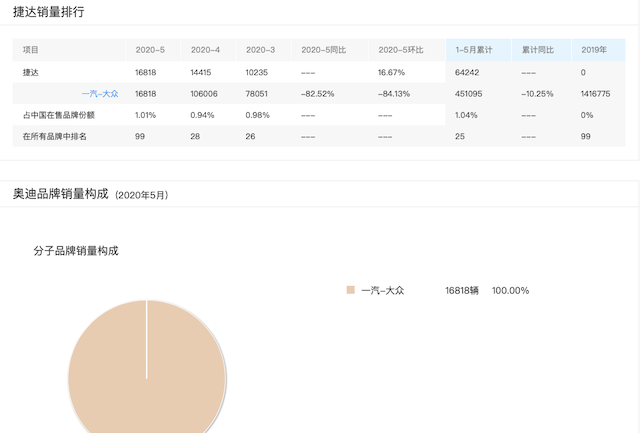Click the -82.52% cell
The height and width of the screenshot is (433, 640).
click(318, 94)
